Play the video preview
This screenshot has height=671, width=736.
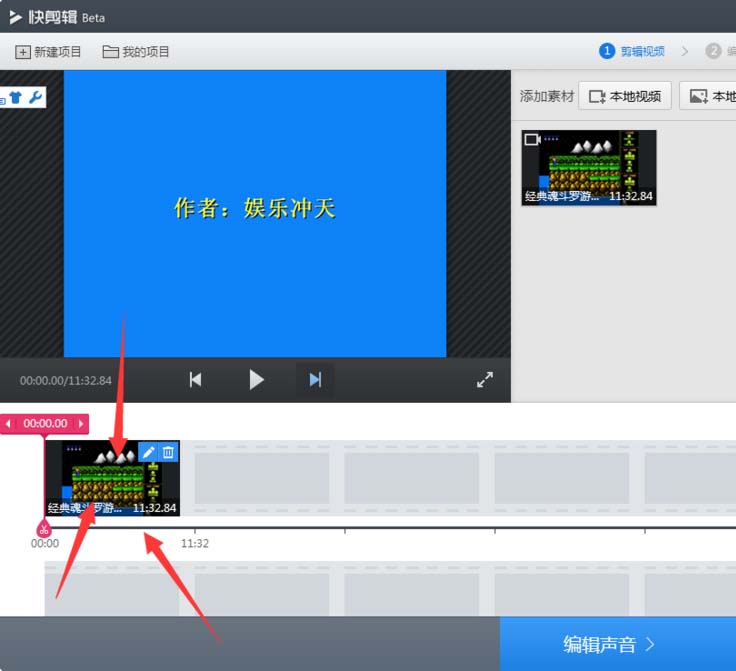[256, 380]
